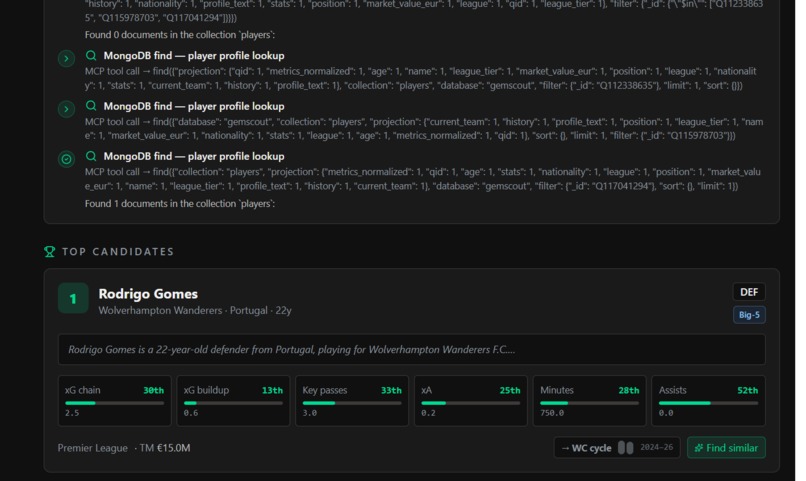Click the DEF position badge
This screenshot has height=481, width=806.
[749, 292]
